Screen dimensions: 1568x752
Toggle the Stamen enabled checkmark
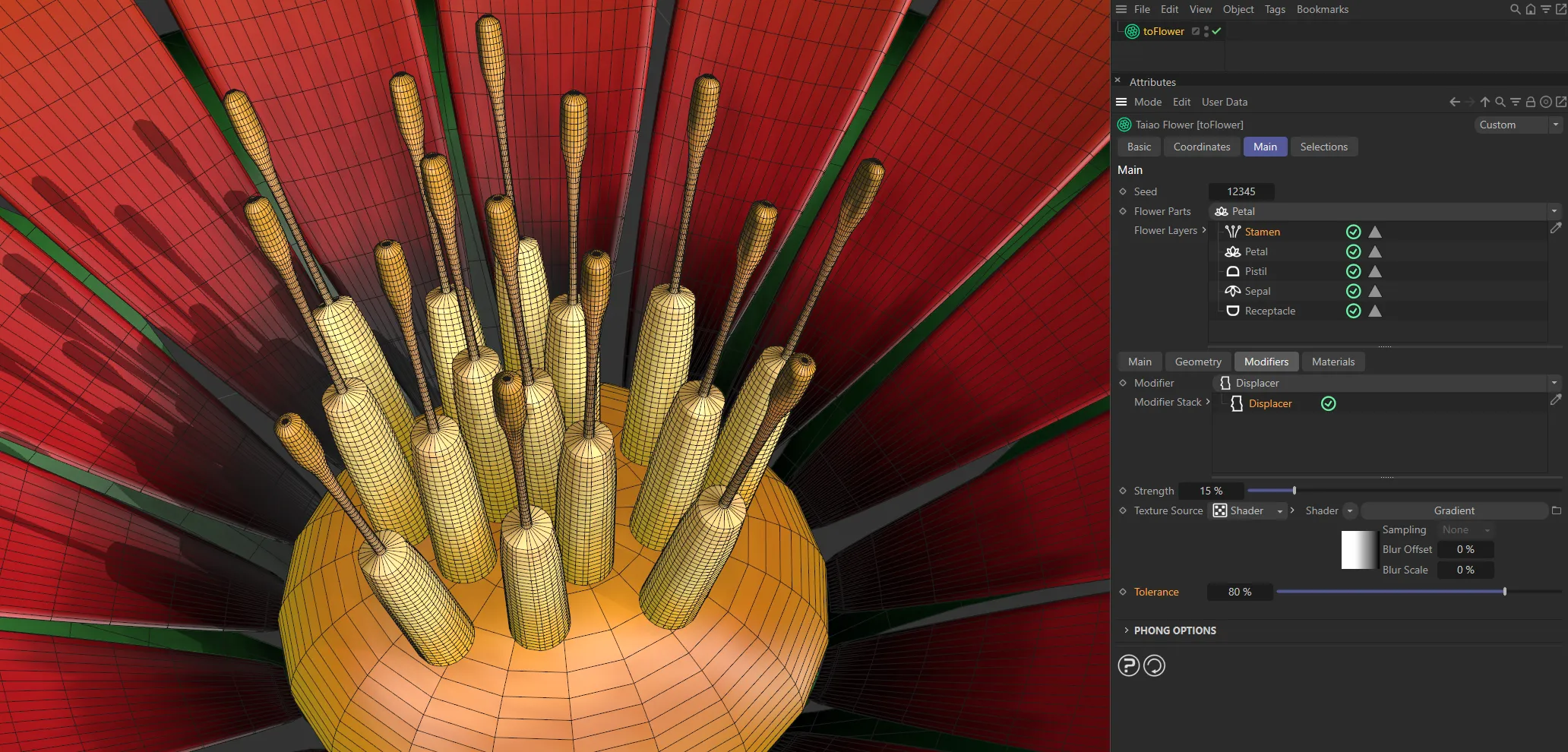(1353, 232)
